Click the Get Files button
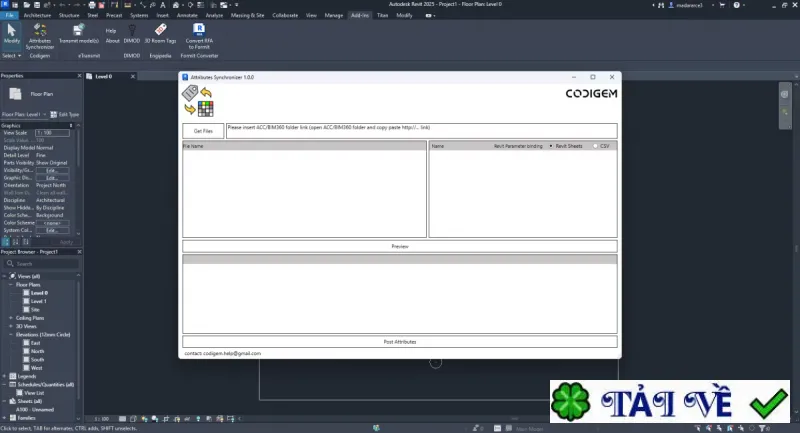The width and height of the screenshot is (800, 433). [203, 131]
